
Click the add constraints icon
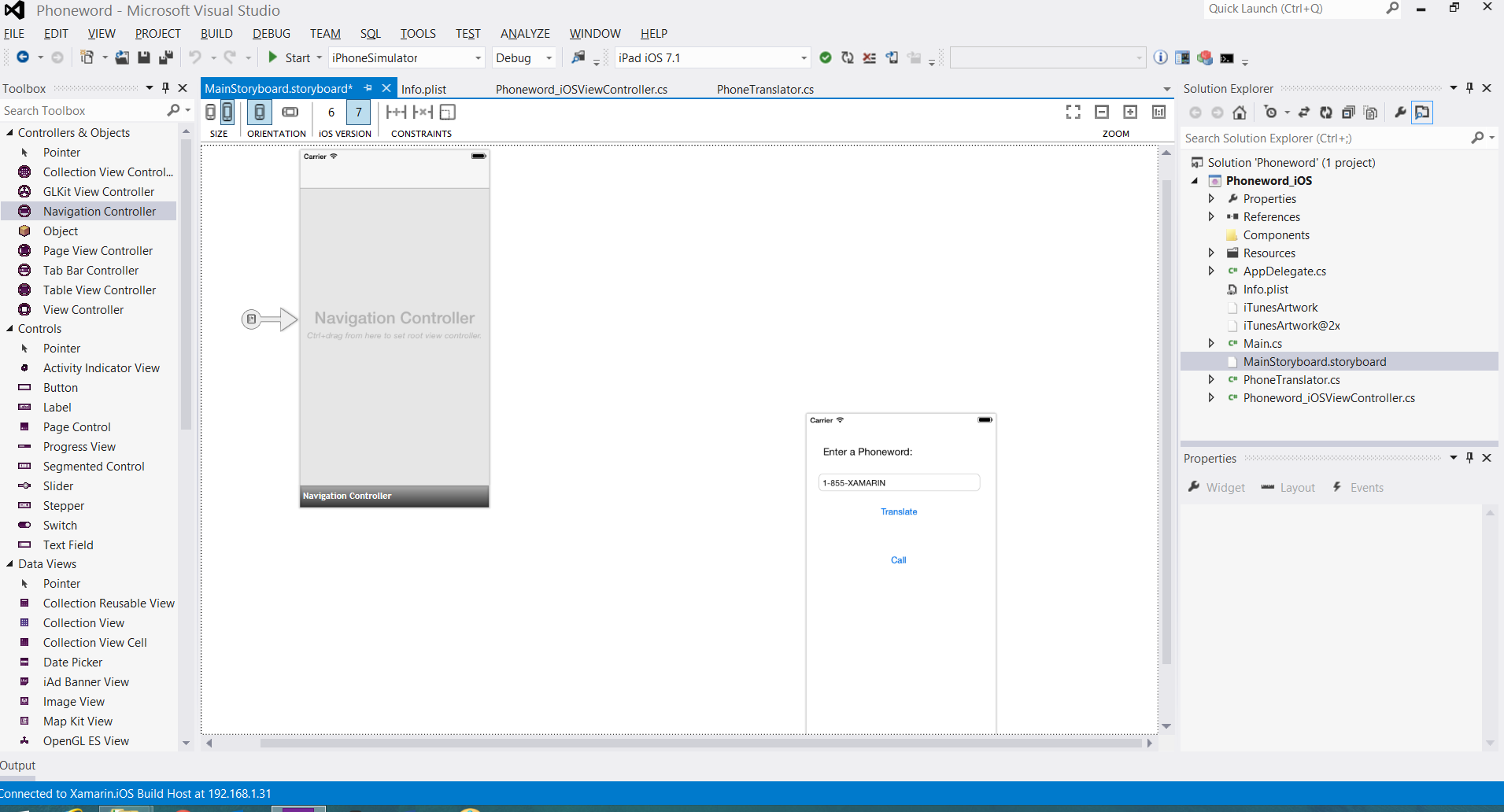click(396, 113)
